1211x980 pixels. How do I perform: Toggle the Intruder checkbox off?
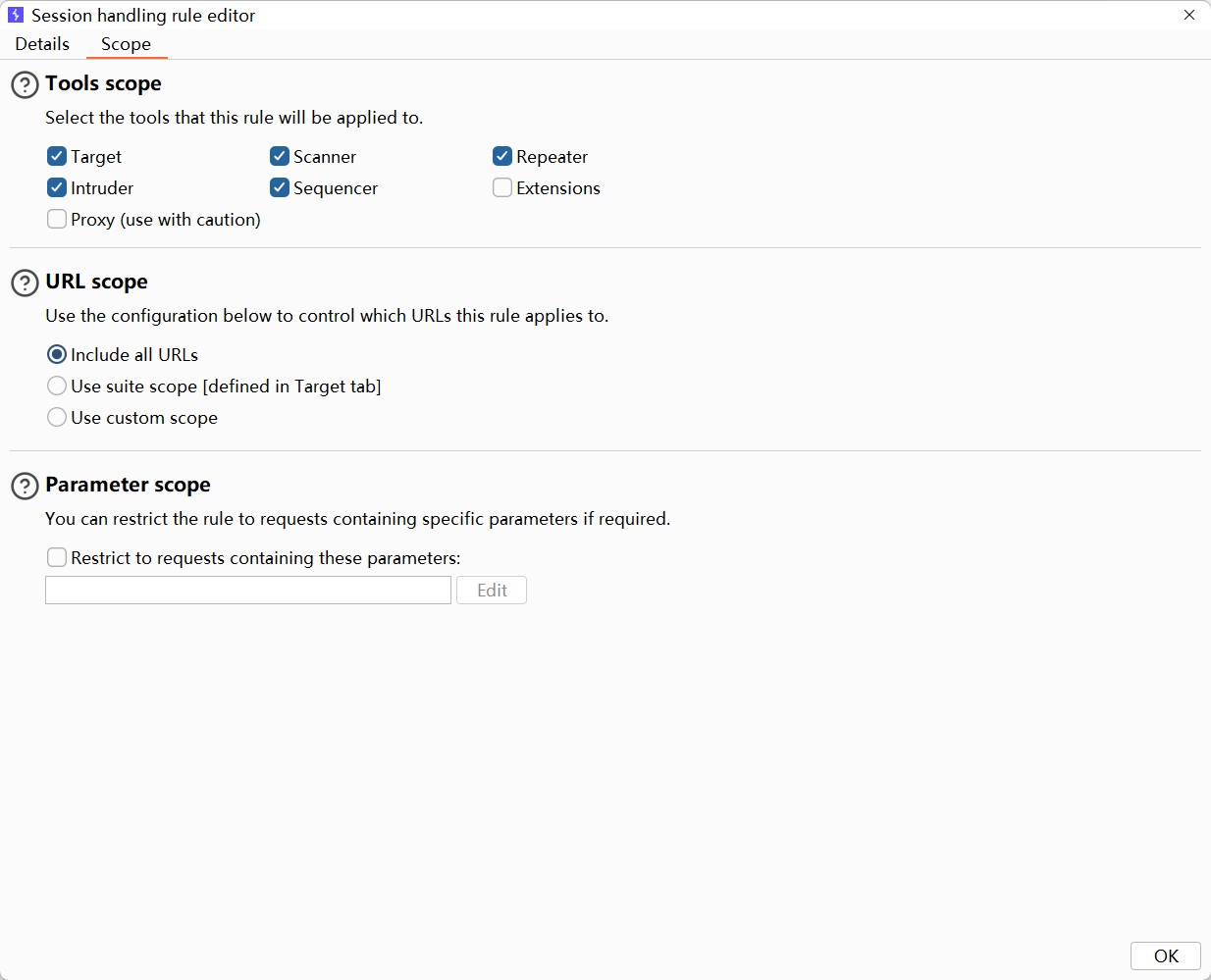coord(57,188)
